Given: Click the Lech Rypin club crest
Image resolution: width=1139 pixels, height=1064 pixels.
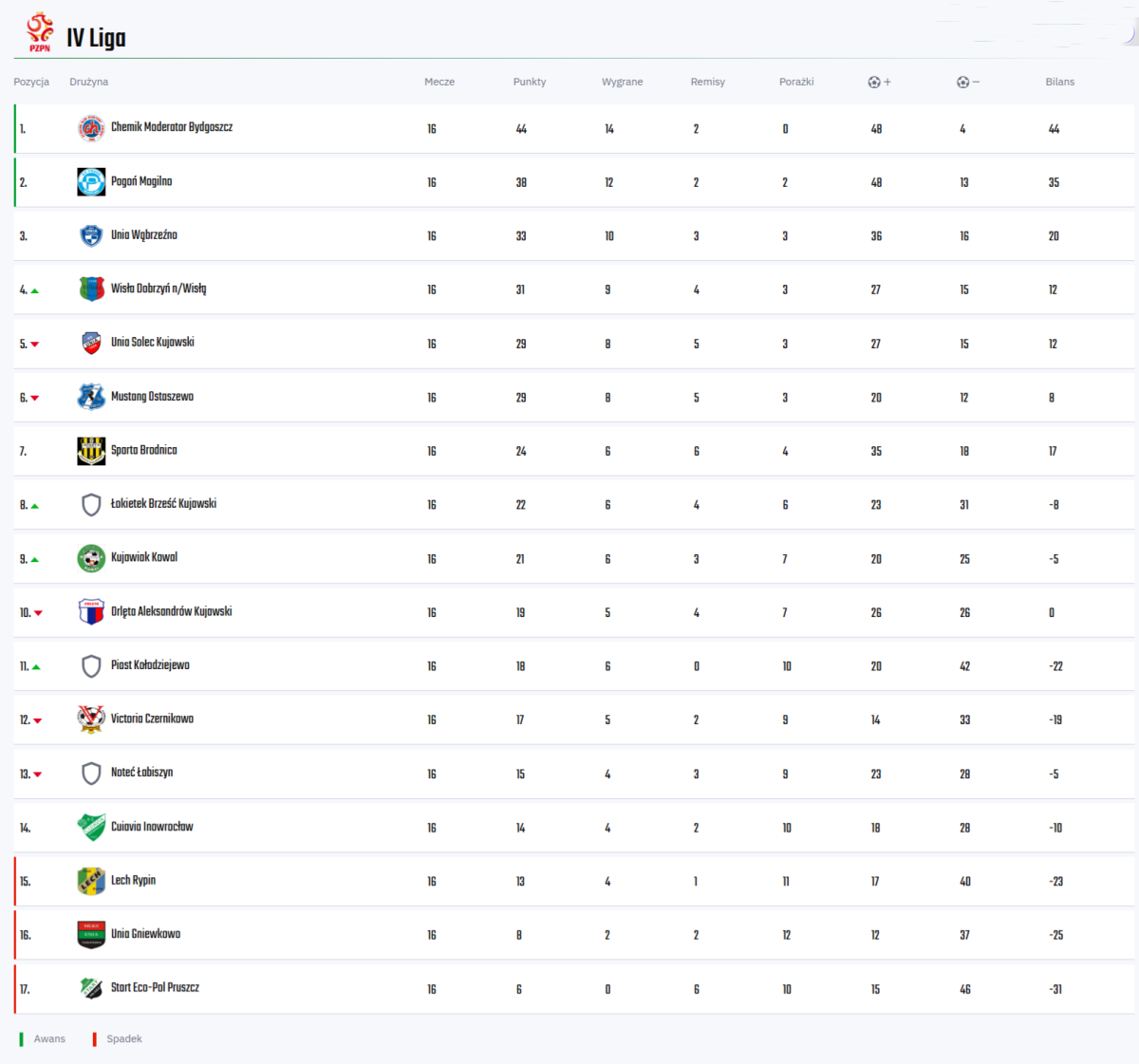Looking at the screenshot, I should 91,881.
